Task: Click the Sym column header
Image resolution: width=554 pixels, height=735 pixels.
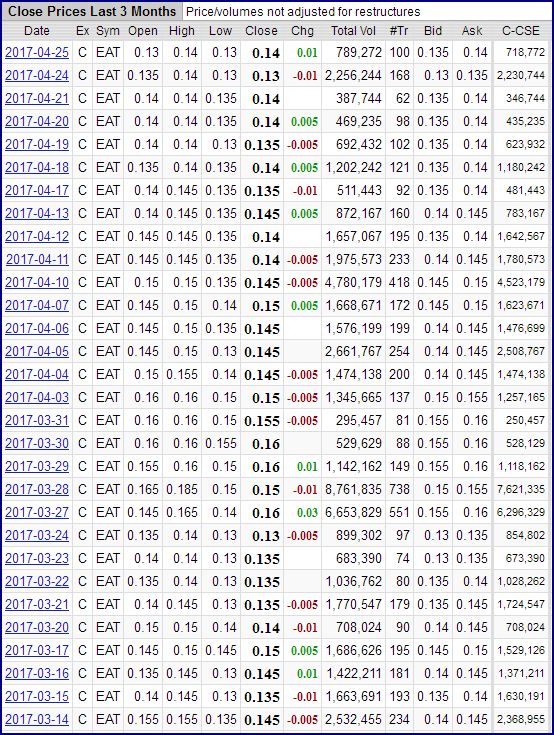Action: 108,30
